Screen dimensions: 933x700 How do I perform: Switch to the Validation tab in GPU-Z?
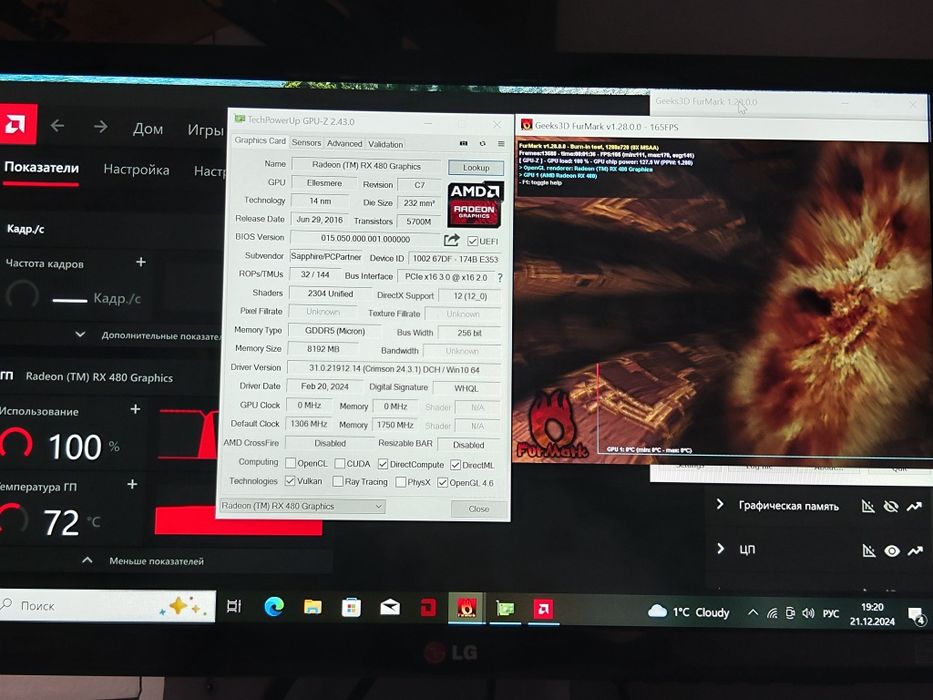385,144
